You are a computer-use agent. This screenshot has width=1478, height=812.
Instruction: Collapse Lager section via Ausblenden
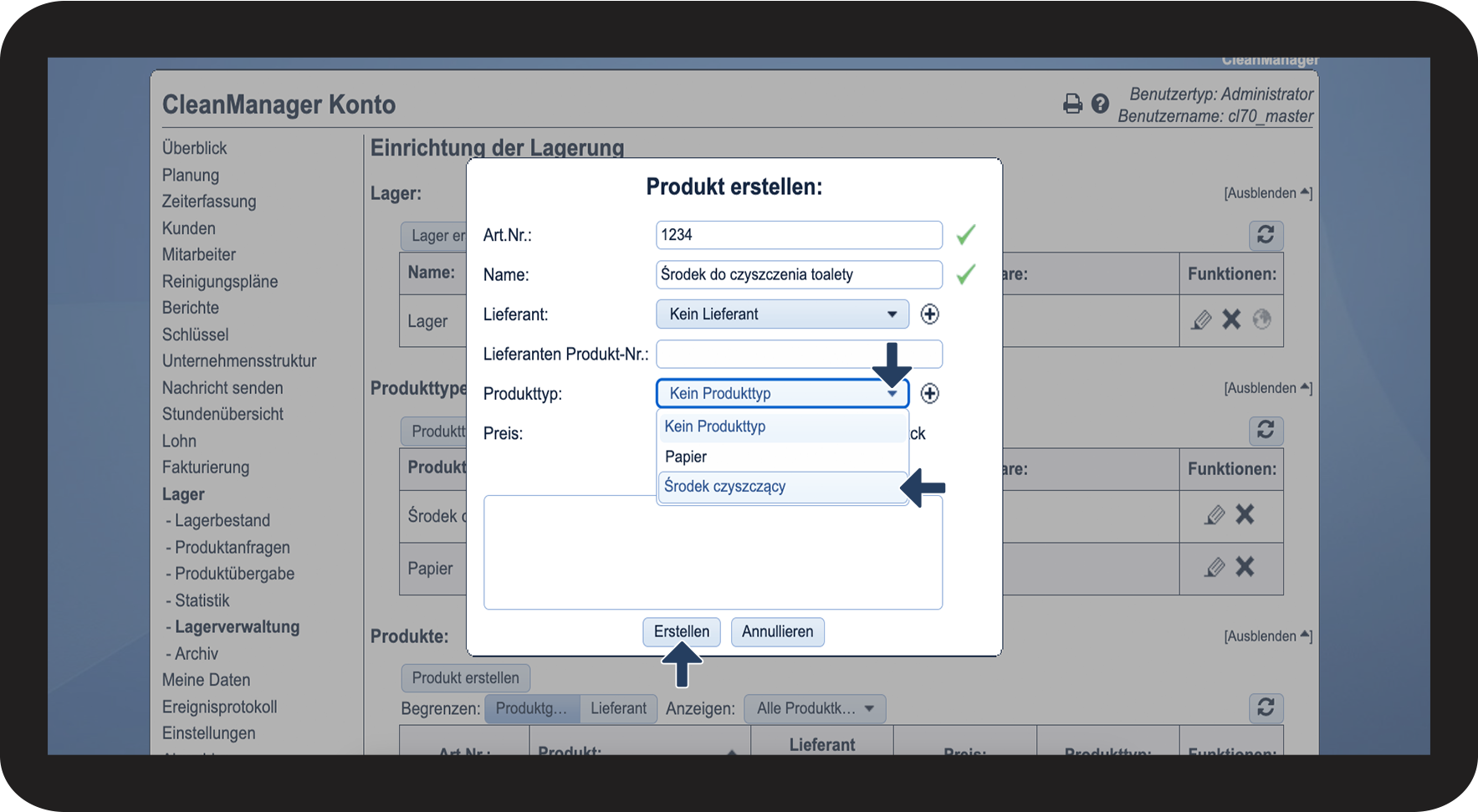pyautogui.click(x=1267, y=193)
